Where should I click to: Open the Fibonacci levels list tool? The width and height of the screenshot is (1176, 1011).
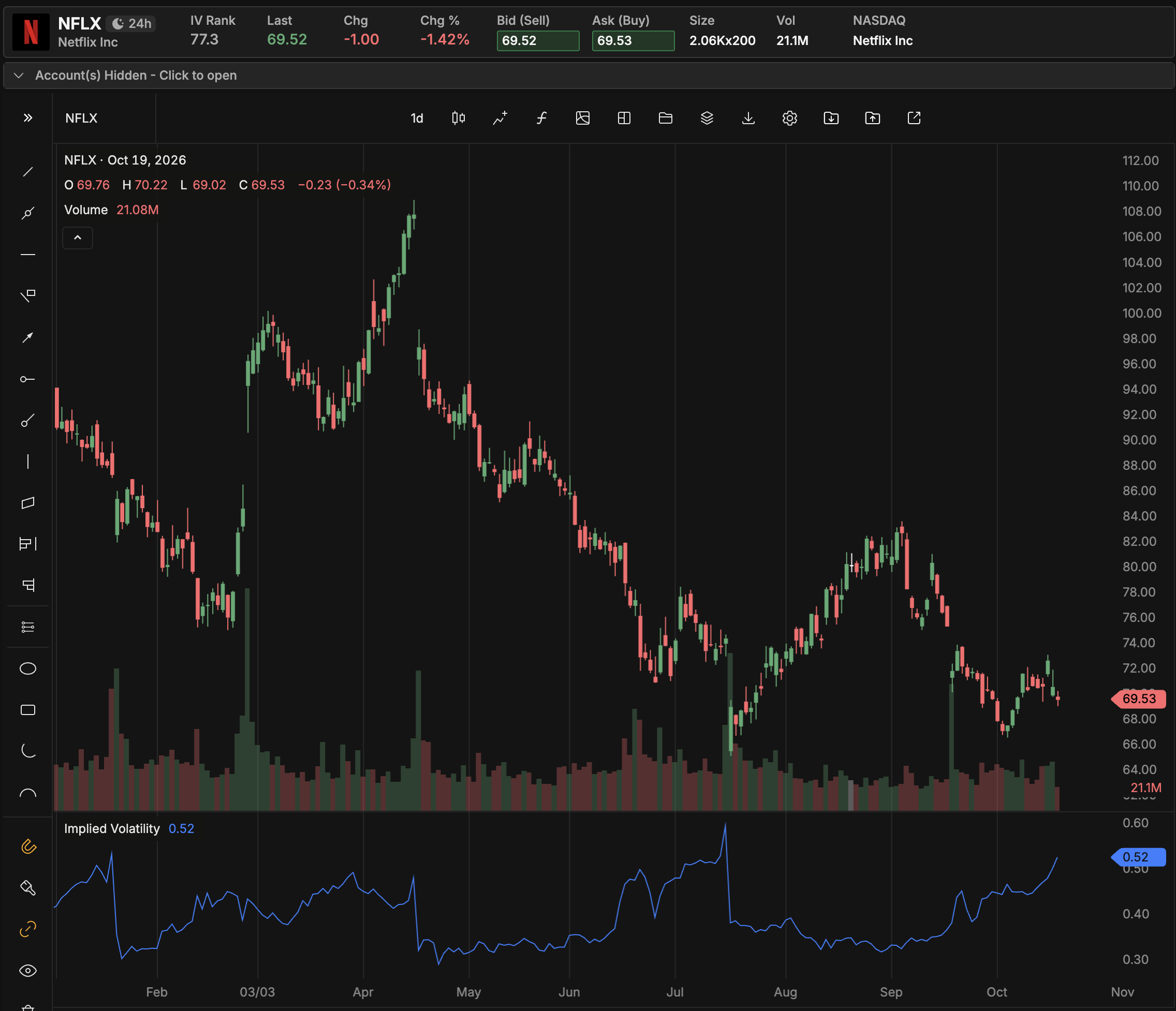[x=28, y=627]
